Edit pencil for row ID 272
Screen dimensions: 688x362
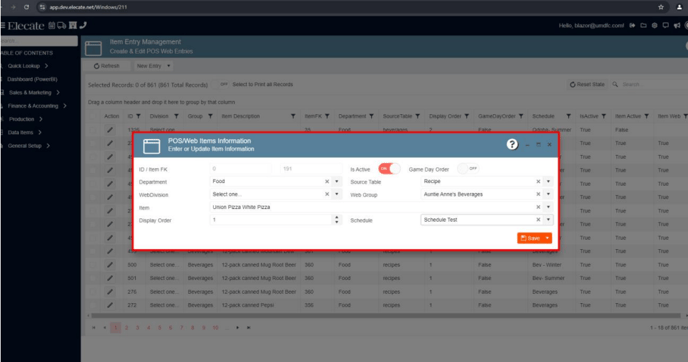(110, 305)
